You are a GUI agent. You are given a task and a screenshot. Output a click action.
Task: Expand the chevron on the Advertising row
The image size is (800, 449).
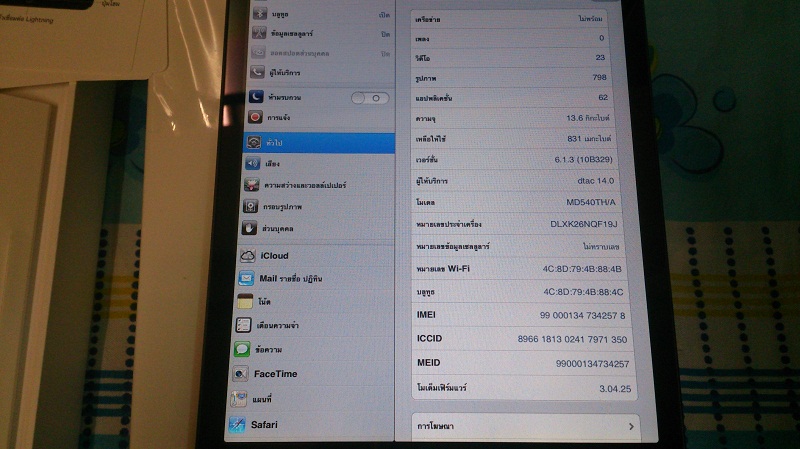(x=631, y=426)
